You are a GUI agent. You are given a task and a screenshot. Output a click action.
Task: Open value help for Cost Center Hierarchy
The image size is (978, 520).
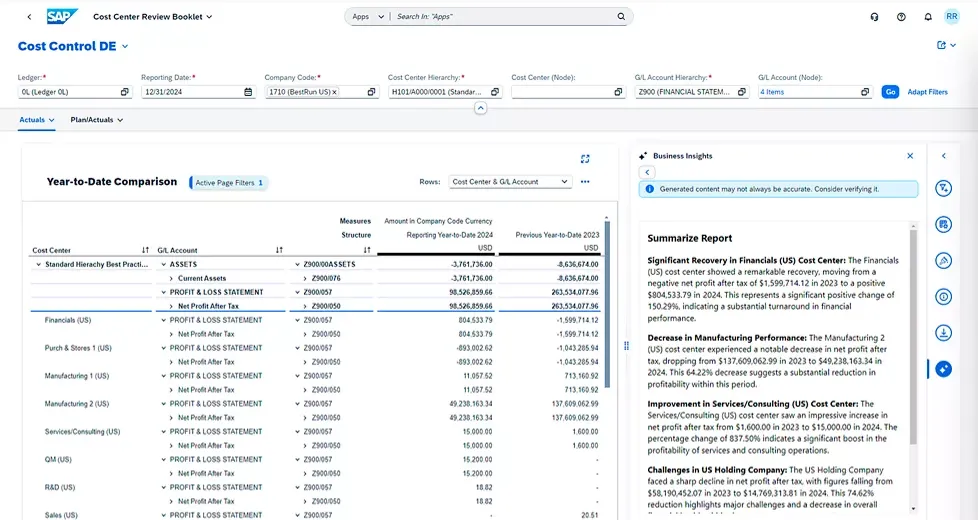pyautogui.click(x=495, y=92)
